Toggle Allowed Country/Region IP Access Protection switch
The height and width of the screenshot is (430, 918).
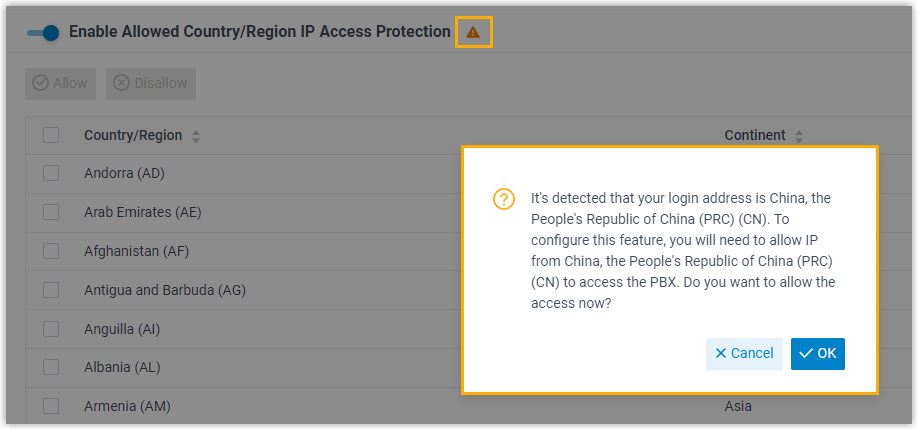pos(44,32)
